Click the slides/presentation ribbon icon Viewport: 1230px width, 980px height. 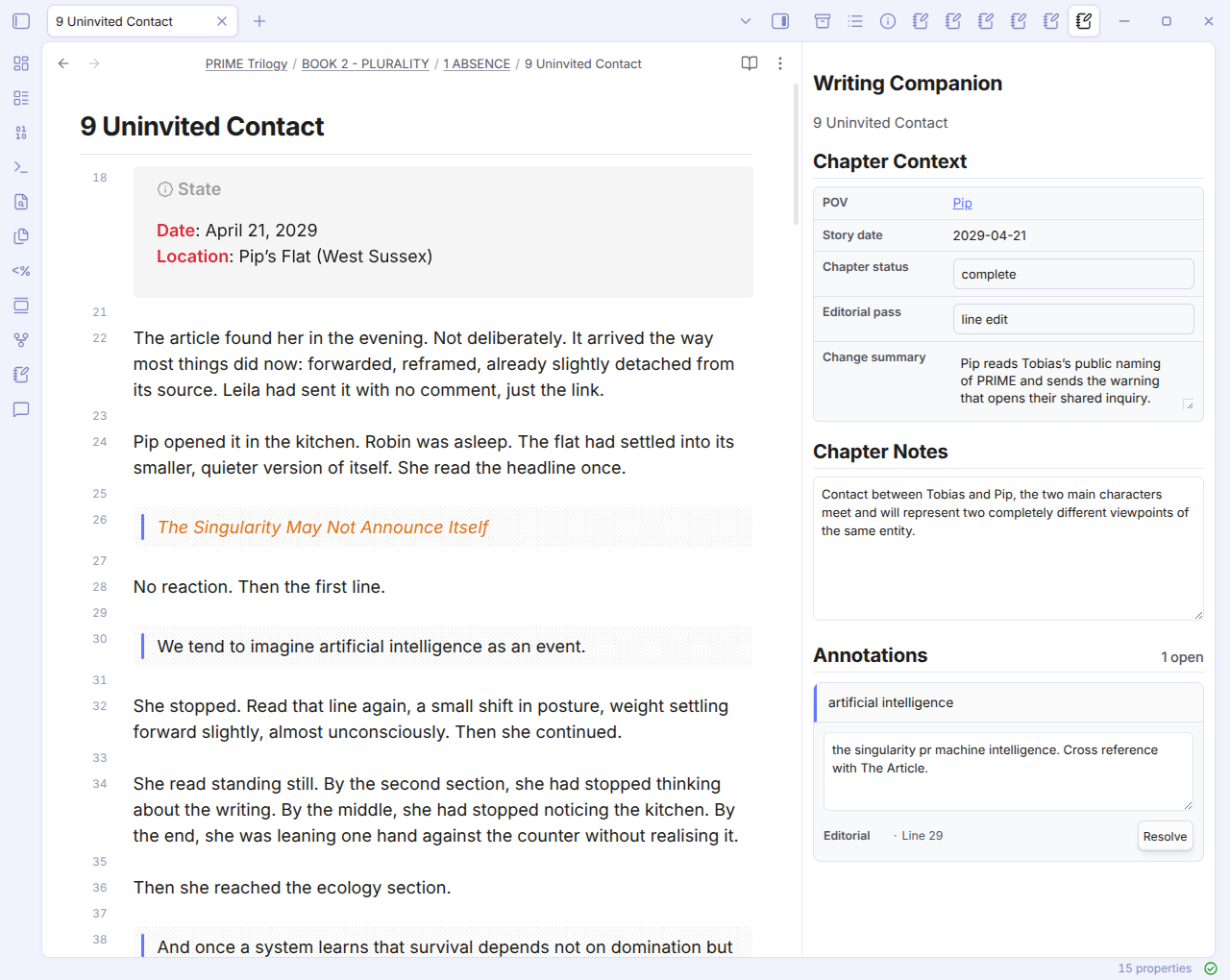click(21, 306)
